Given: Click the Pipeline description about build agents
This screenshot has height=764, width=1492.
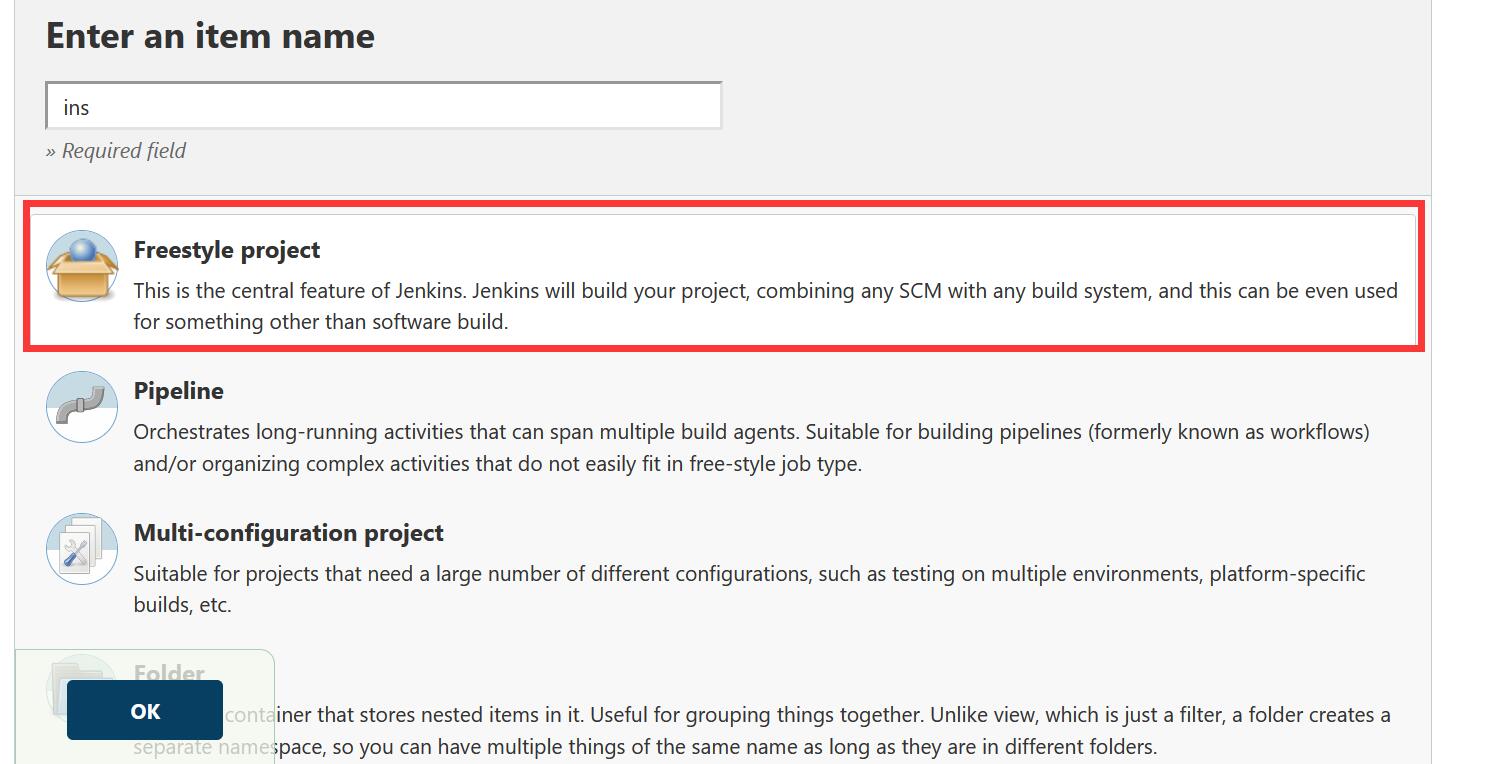Looking at the screenshot, I should pyautogui.click(x=752, y=448).
